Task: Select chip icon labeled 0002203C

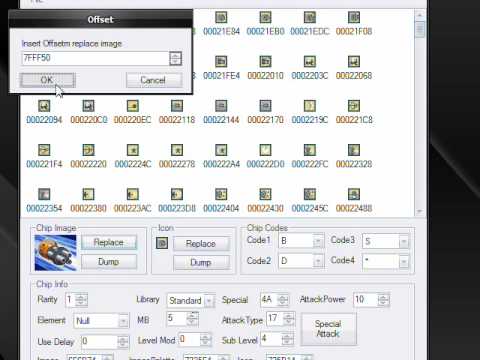Action: (x=310, y=62)
